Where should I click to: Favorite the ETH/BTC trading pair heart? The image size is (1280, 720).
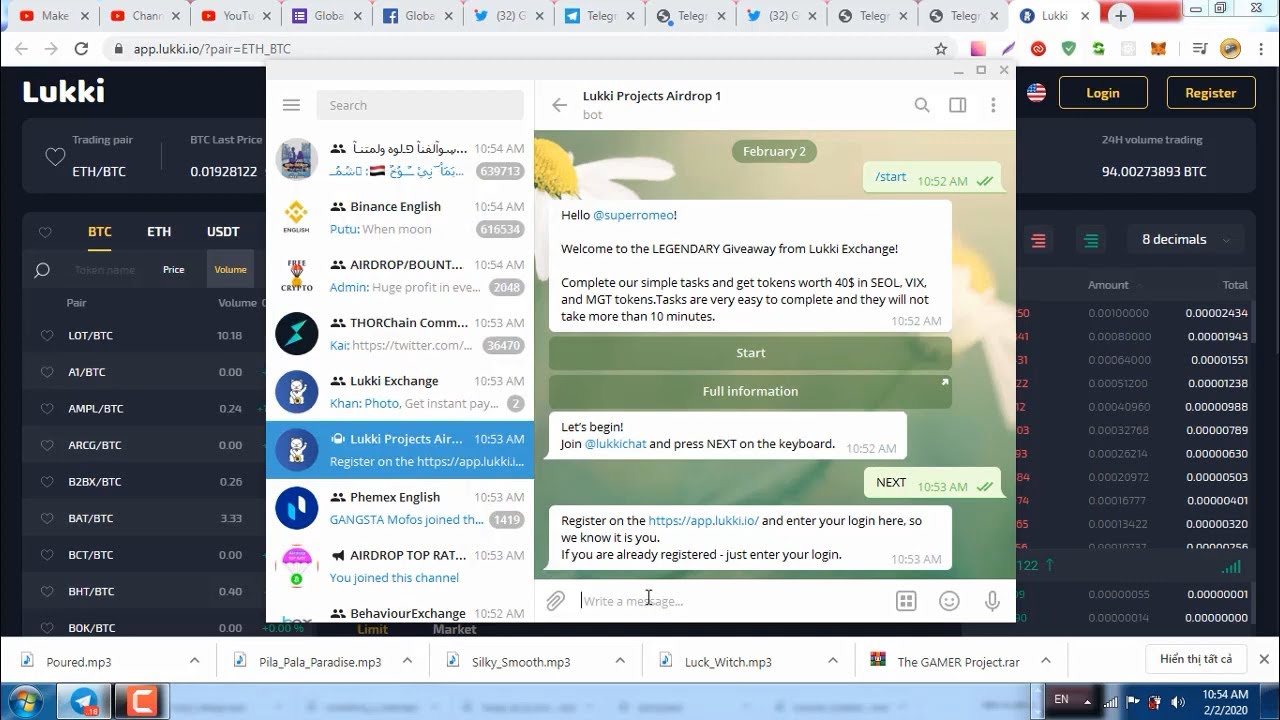tap(55, 157)
